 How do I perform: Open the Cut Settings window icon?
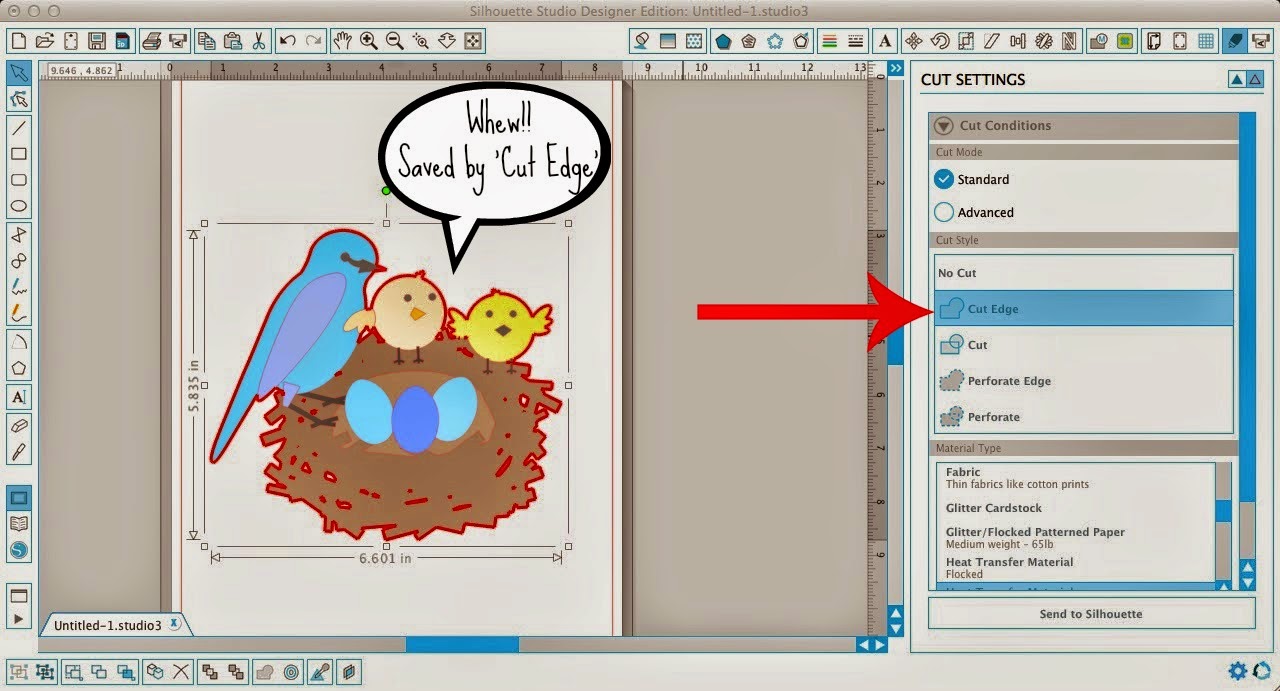coord(1235,41)
